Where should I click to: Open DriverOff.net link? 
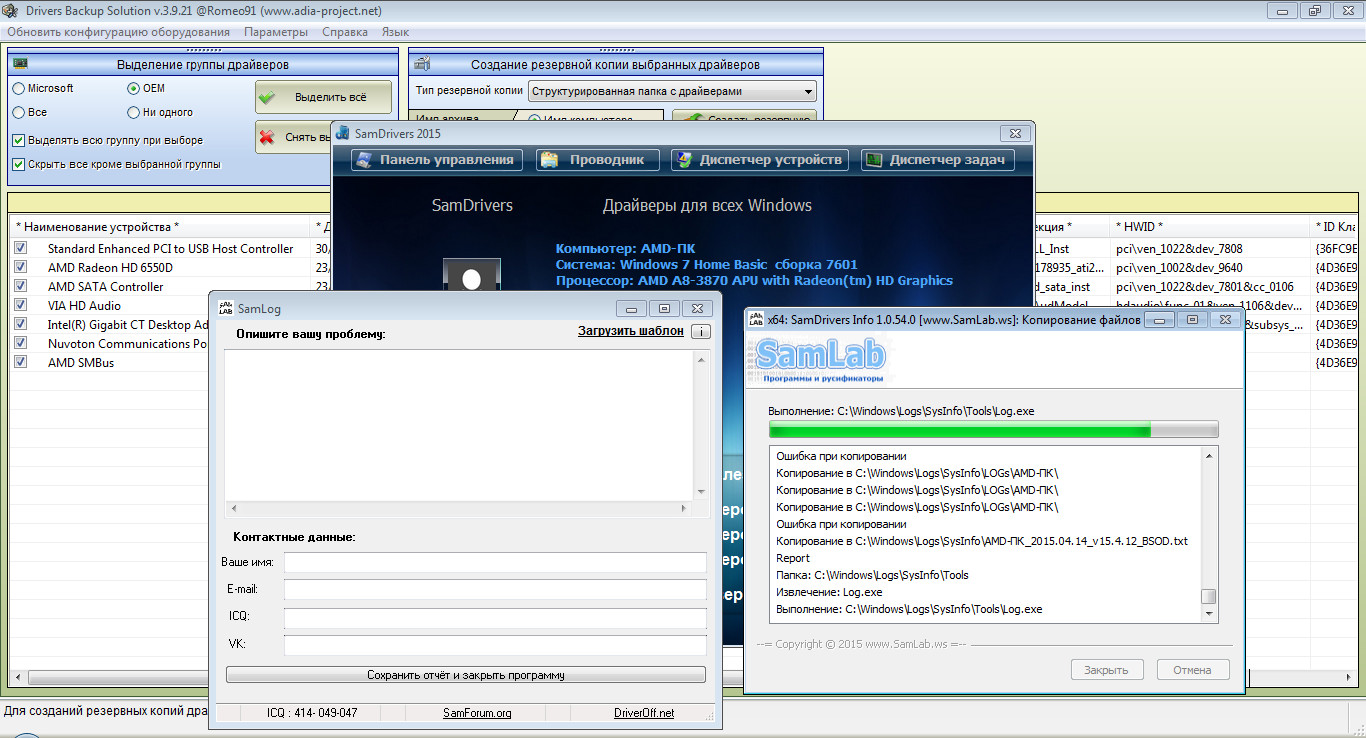pyautogui.click(x=644, y=713)
